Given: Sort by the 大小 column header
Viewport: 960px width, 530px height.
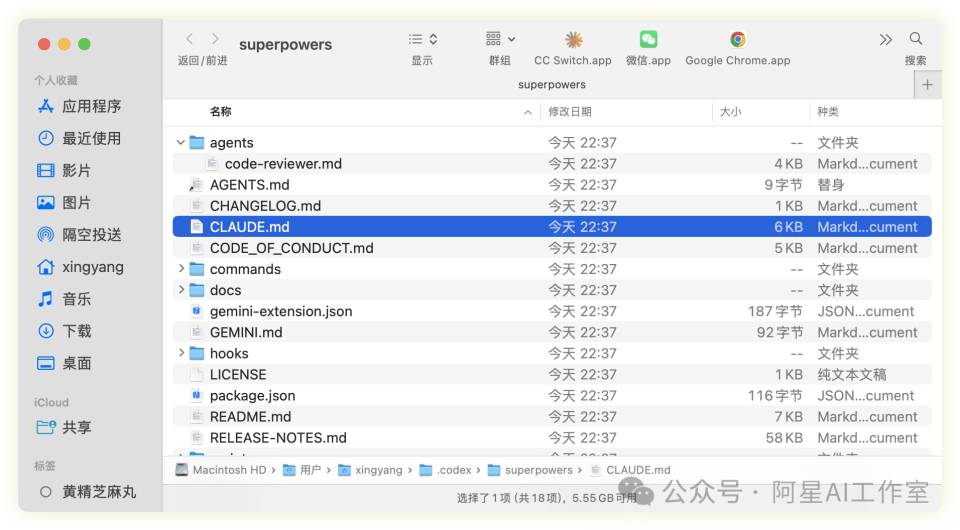Looking at the screenshot, I should (730, 111).
